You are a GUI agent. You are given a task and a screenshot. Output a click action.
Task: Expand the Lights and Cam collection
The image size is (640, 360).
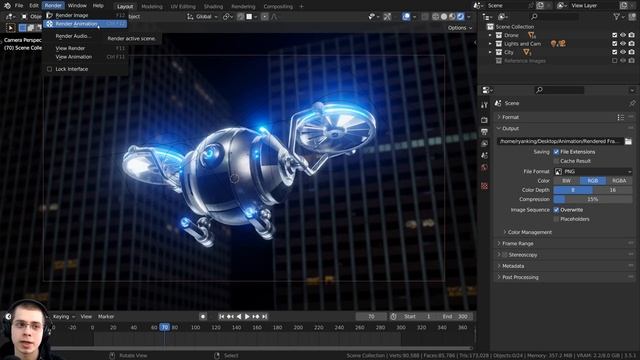point(491,44)
